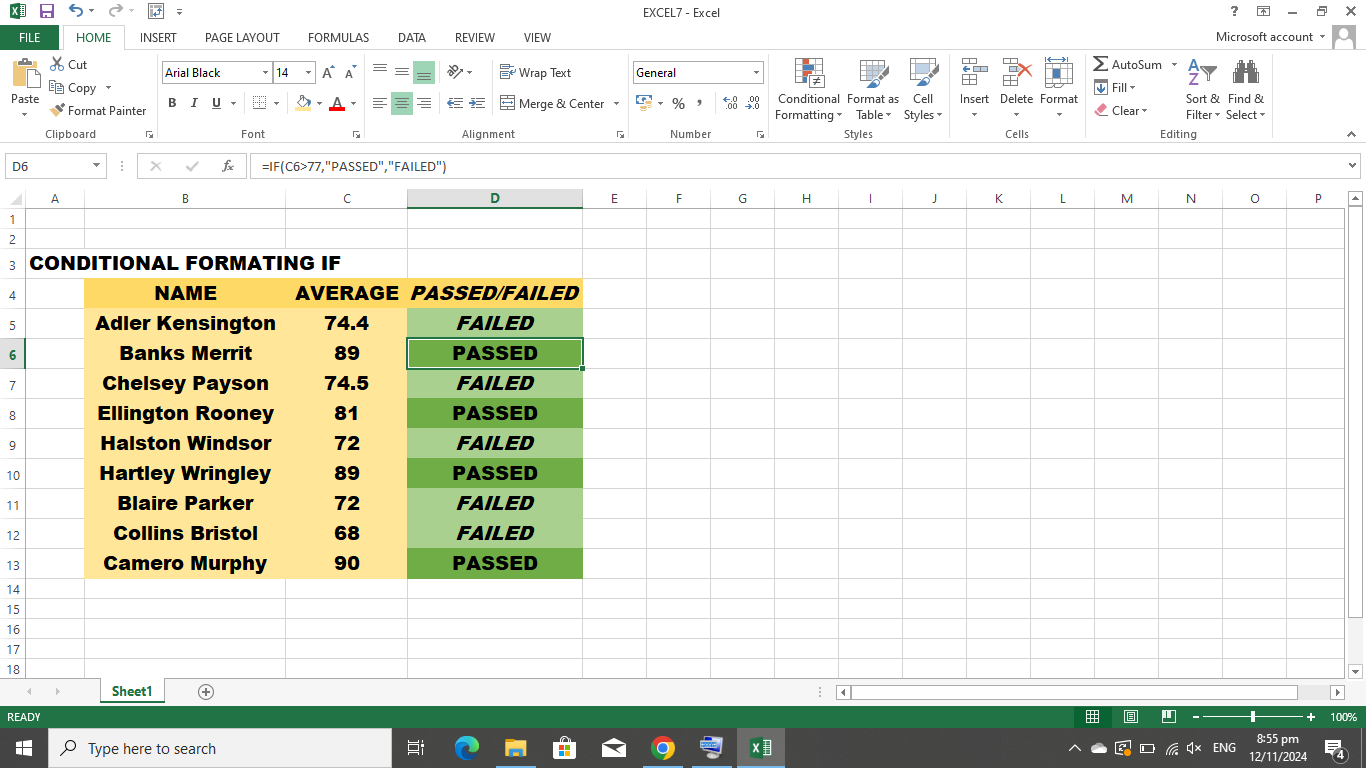The height and width of the screenshot is (768, 1366).
Task: Select the Sheet1 tab
Action: click(x=132, y=691)
